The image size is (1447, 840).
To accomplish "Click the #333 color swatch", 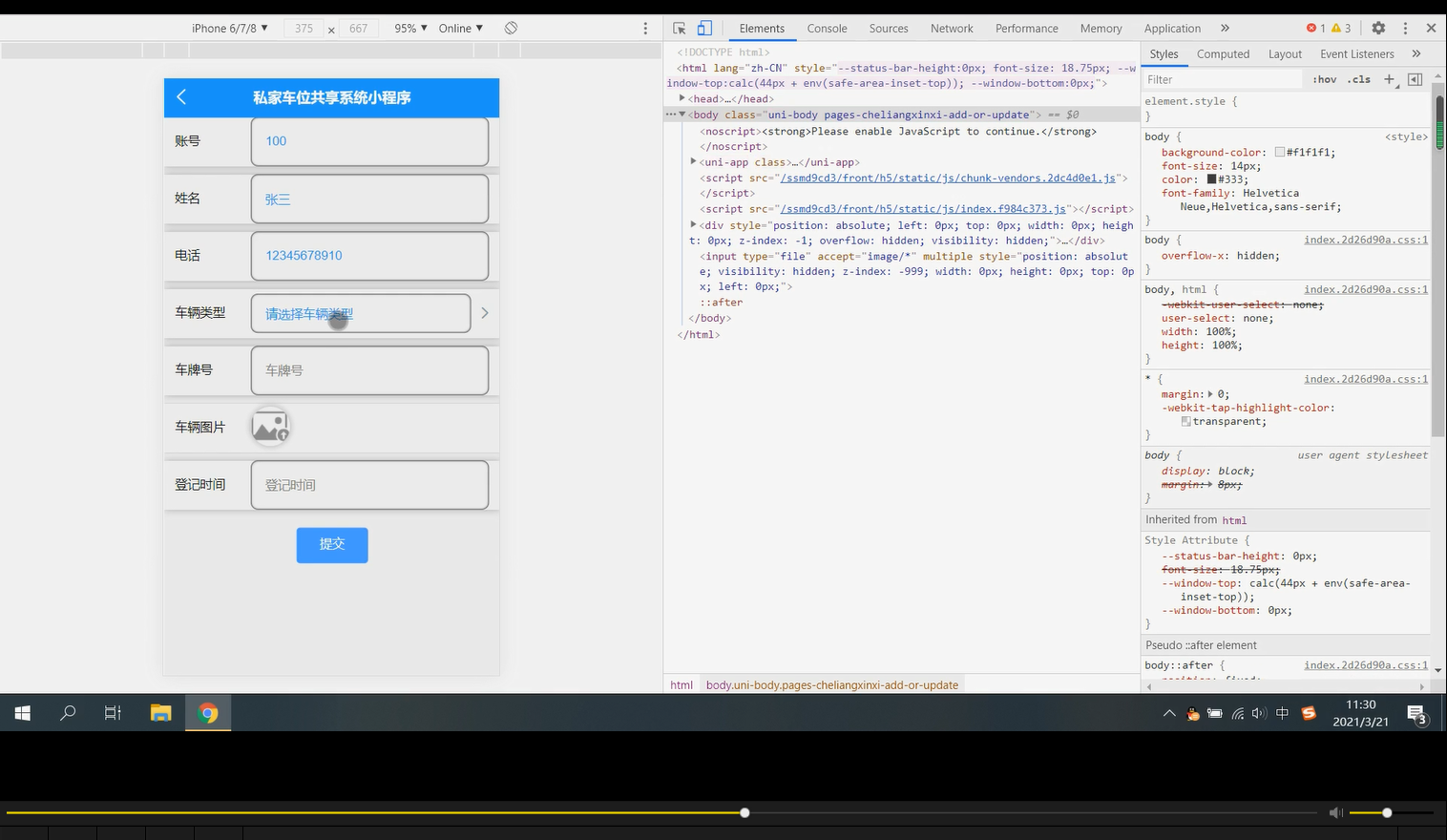I will click(x=1211, y=179).
